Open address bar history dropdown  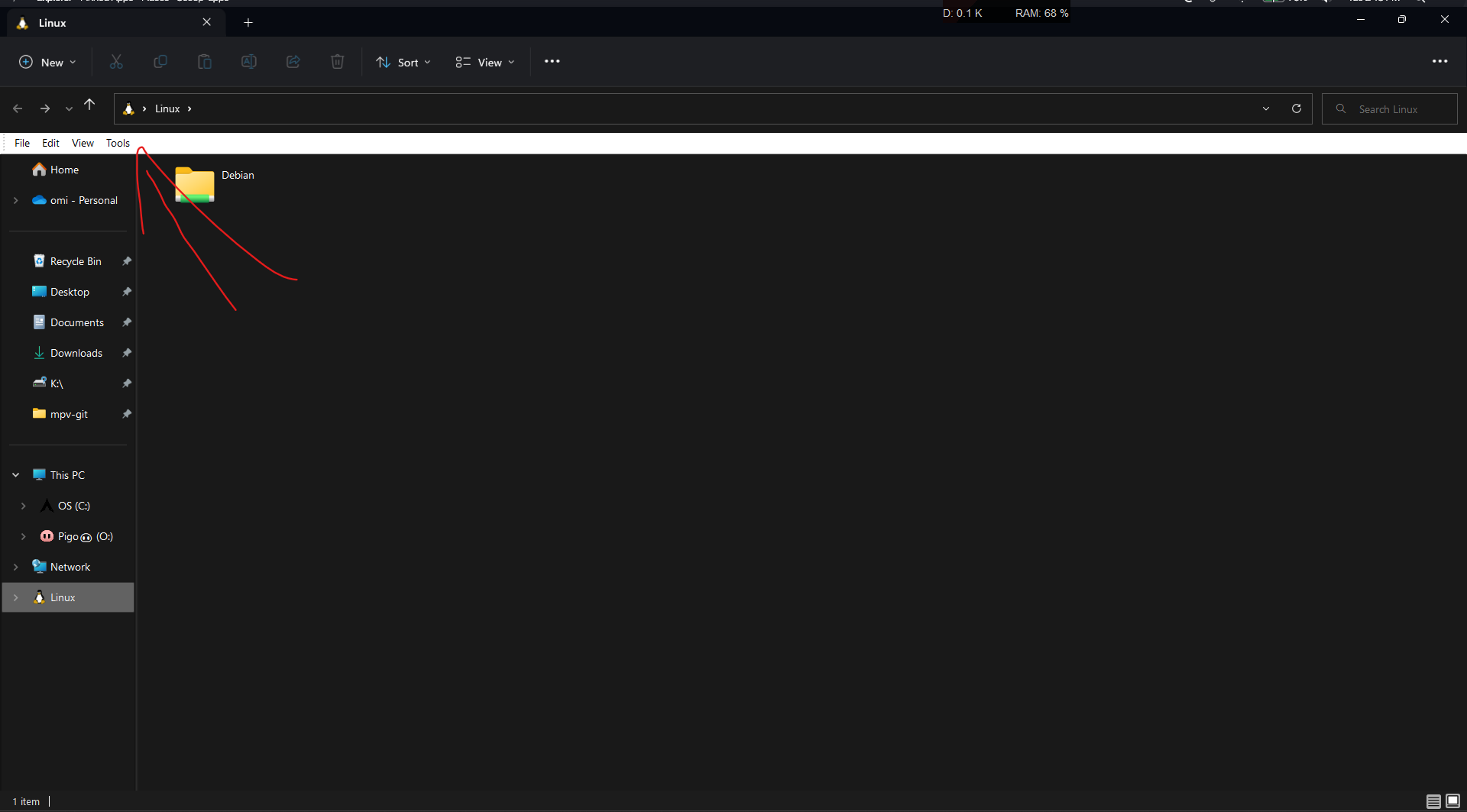[x=1266, y=108]
